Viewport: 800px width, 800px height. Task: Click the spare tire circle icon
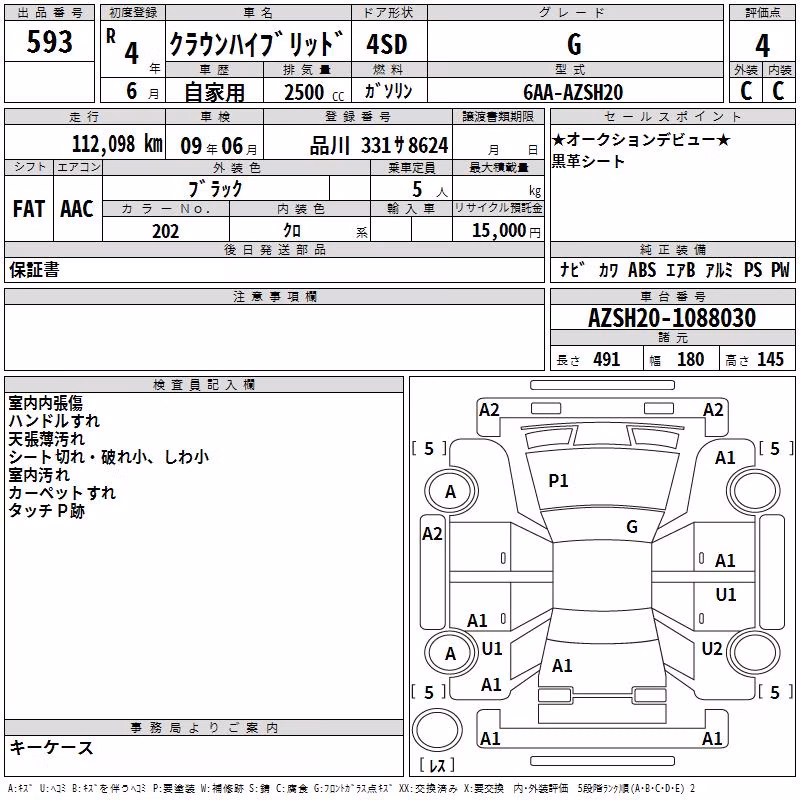(437, 730)
